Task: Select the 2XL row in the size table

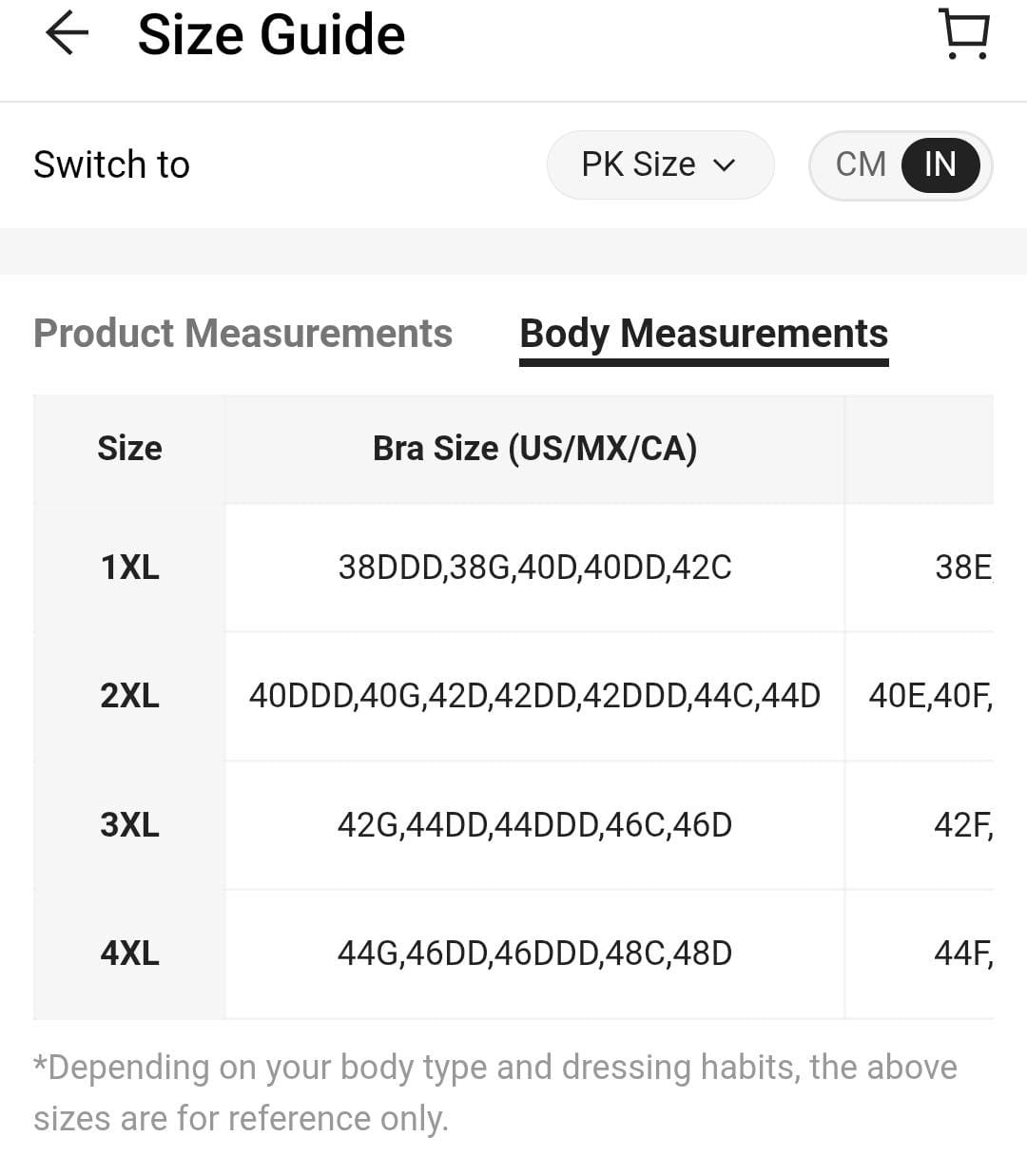Action: coord(128,697)
